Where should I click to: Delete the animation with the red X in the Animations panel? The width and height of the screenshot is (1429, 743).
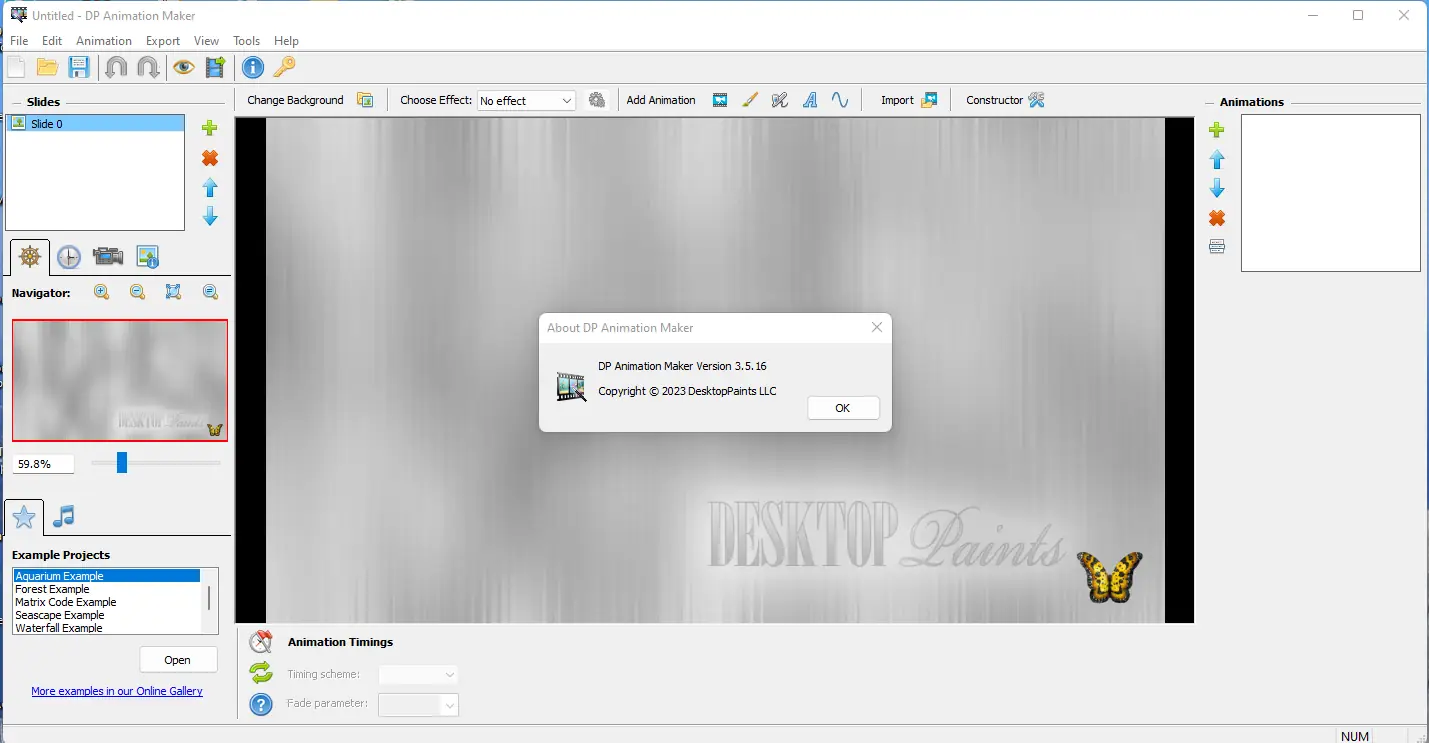[x=1217, y=218]
